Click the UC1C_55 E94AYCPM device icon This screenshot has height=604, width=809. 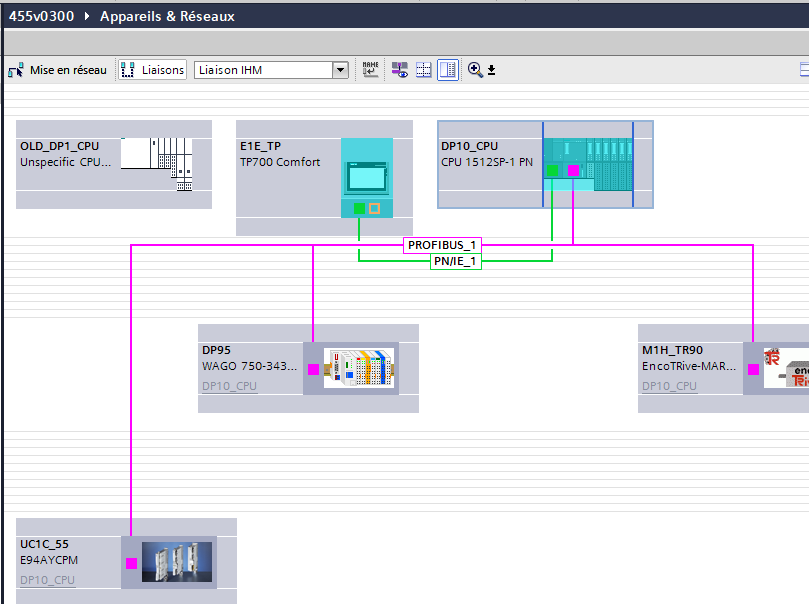click(x=176, y=562)
